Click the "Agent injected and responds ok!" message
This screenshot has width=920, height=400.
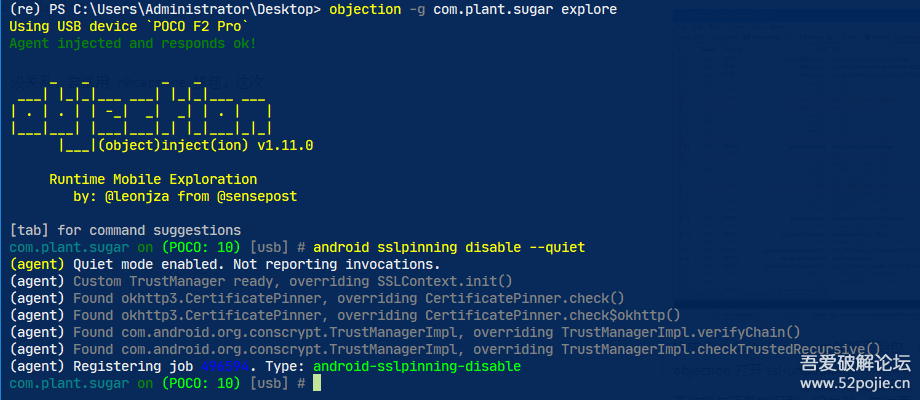coord(132,43)
